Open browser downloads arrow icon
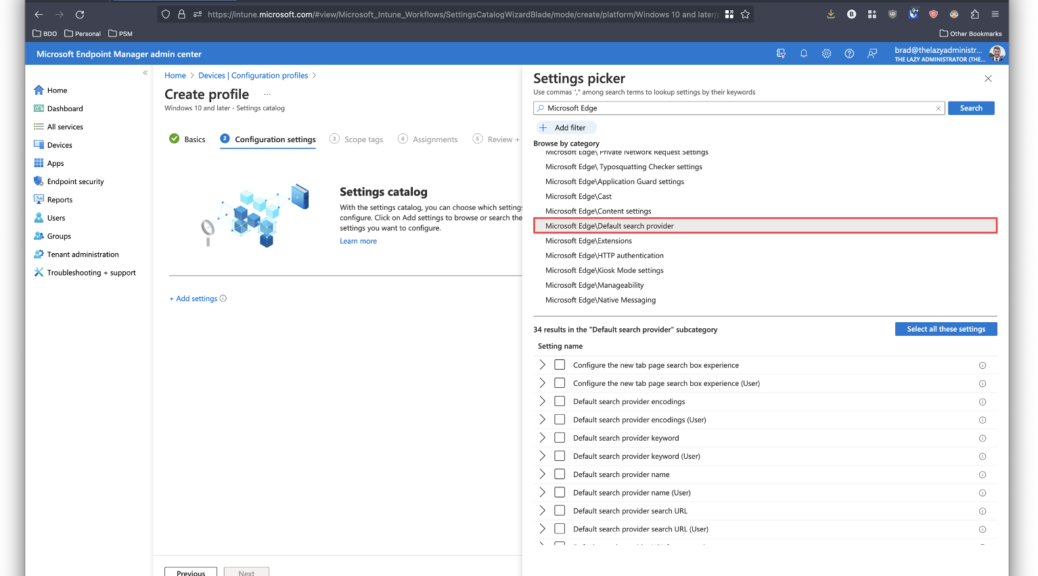 831,14
